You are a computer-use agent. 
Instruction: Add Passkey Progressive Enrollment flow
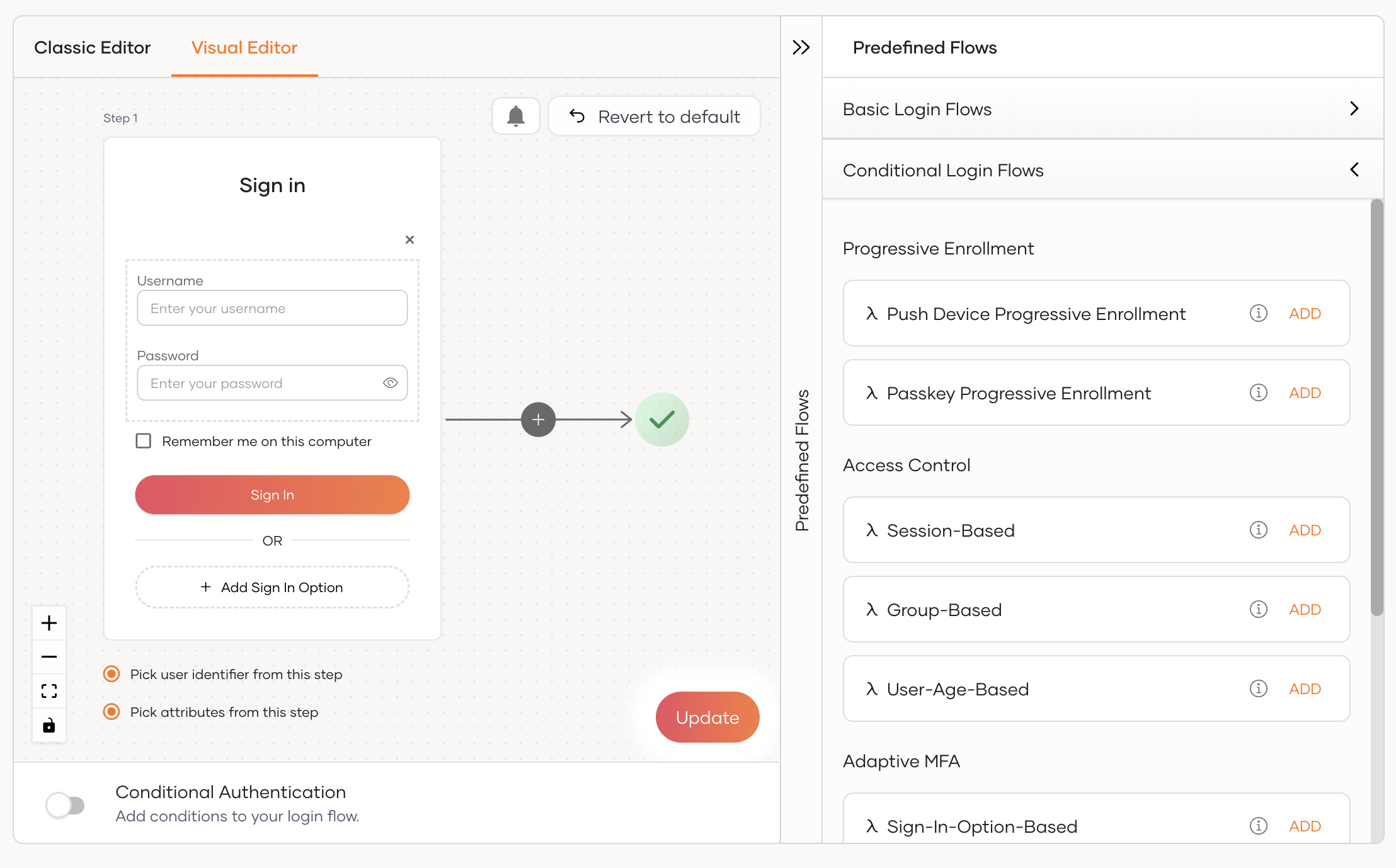1305,392
